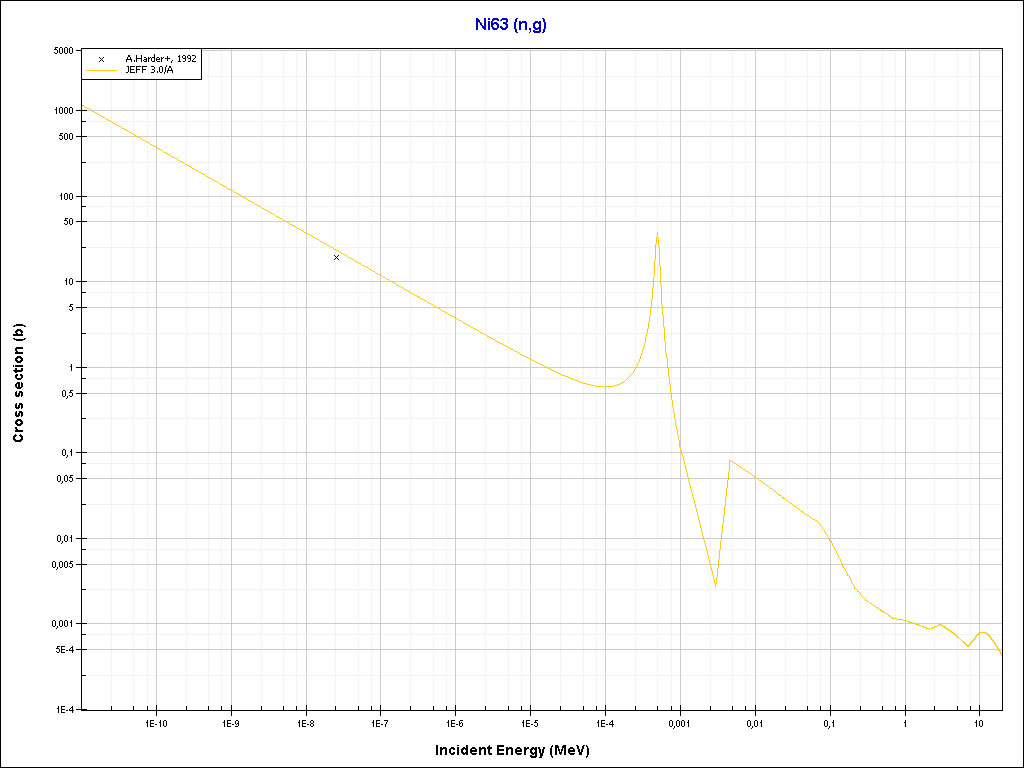
Task: Click the "1E-10" tick label on x-axis
Action: [156, 722]
